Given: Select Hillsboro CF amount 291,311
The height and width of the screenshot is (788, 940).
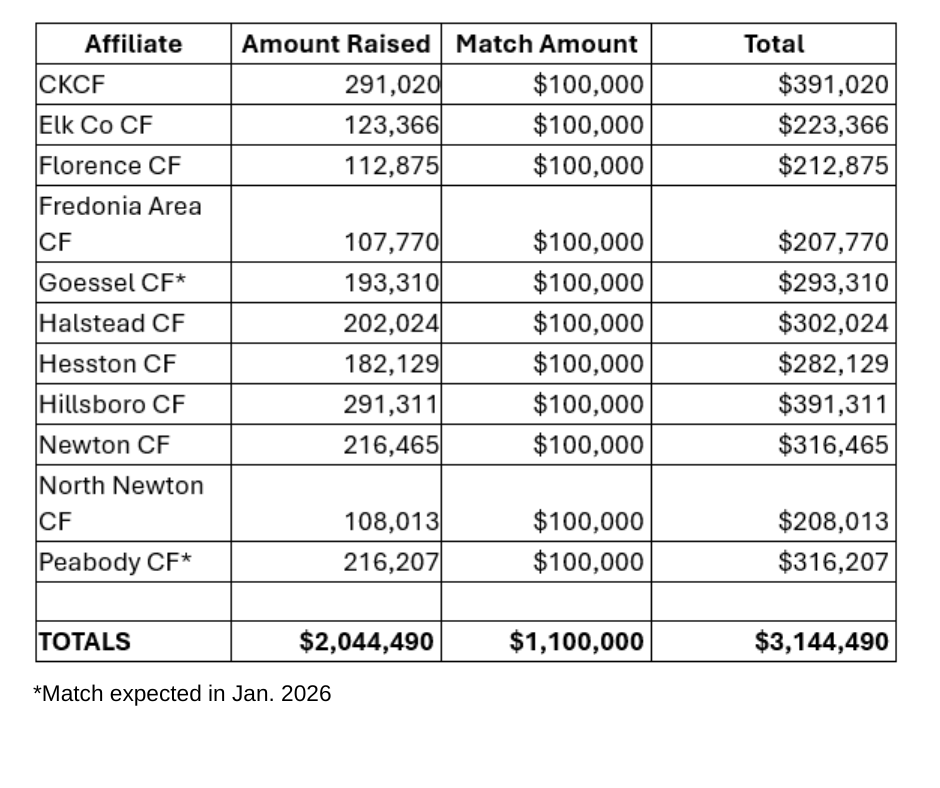Looking at the screenshot, I should pyautogui.click(x=392, y=403).
